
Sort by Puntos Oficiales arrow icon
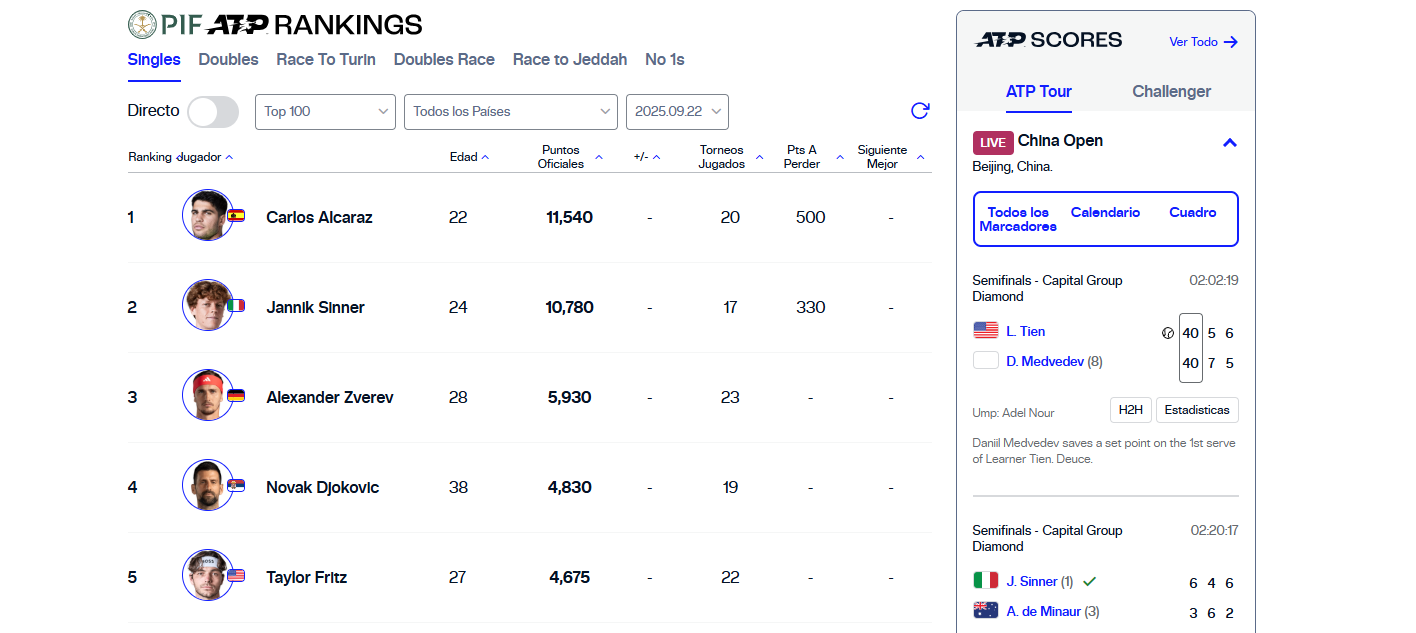coord(599,157)
